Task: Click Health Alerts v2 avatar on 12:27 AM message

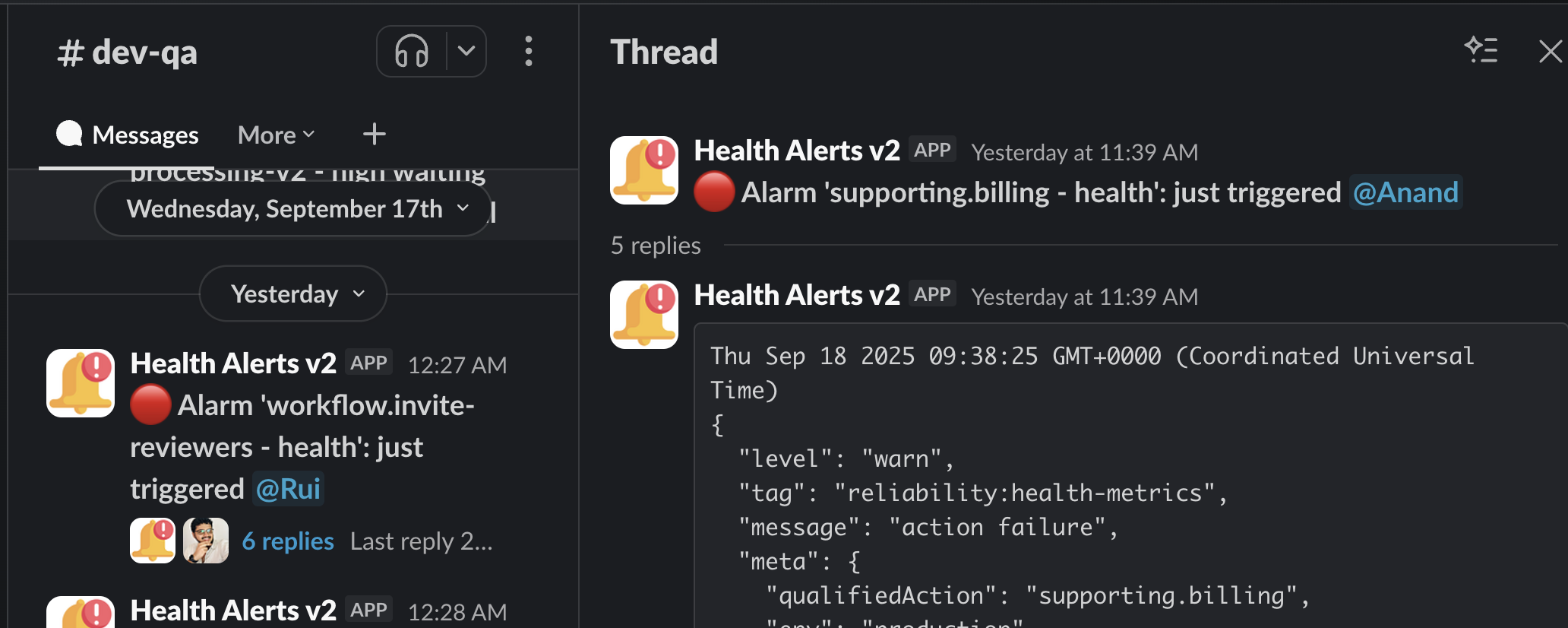Action: click(x=81, y=383)
